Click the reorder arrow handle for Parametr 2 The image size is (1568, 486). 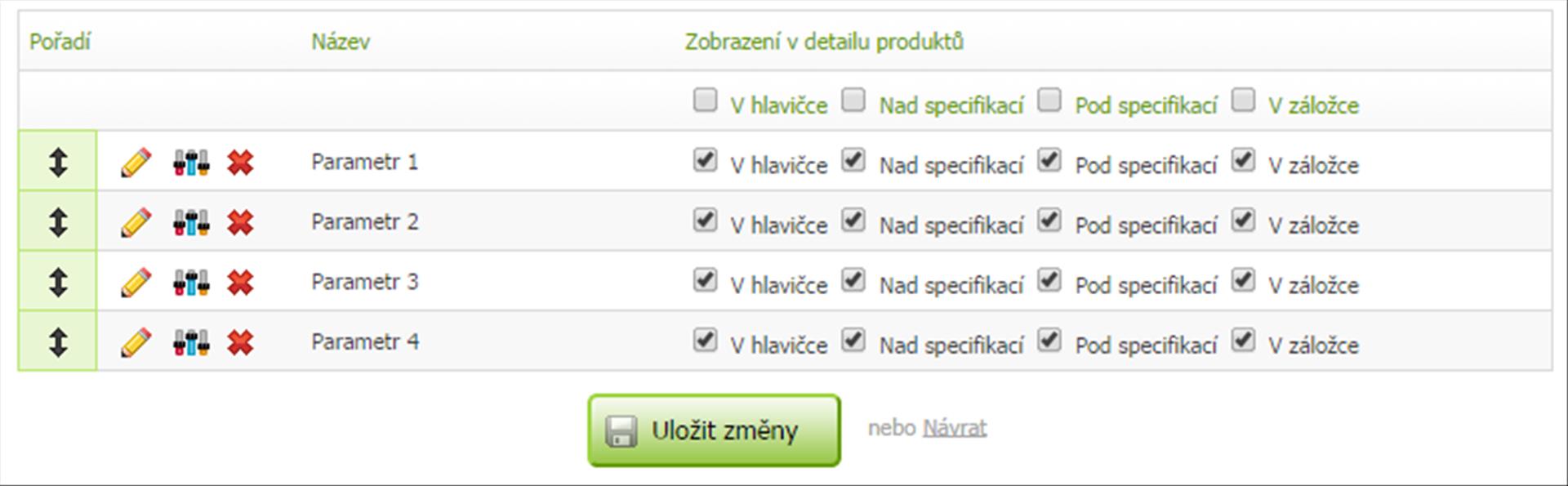point(58,221)
